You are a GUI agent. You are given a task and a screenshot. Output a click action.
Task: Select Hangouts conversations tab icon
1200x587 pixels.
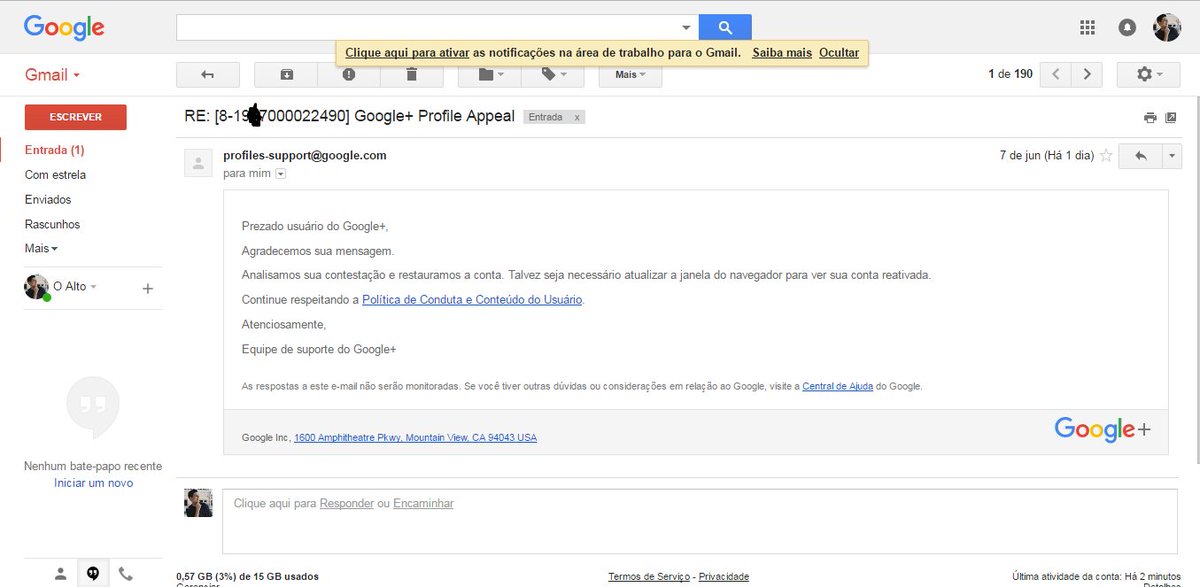(x=93, y=573)
